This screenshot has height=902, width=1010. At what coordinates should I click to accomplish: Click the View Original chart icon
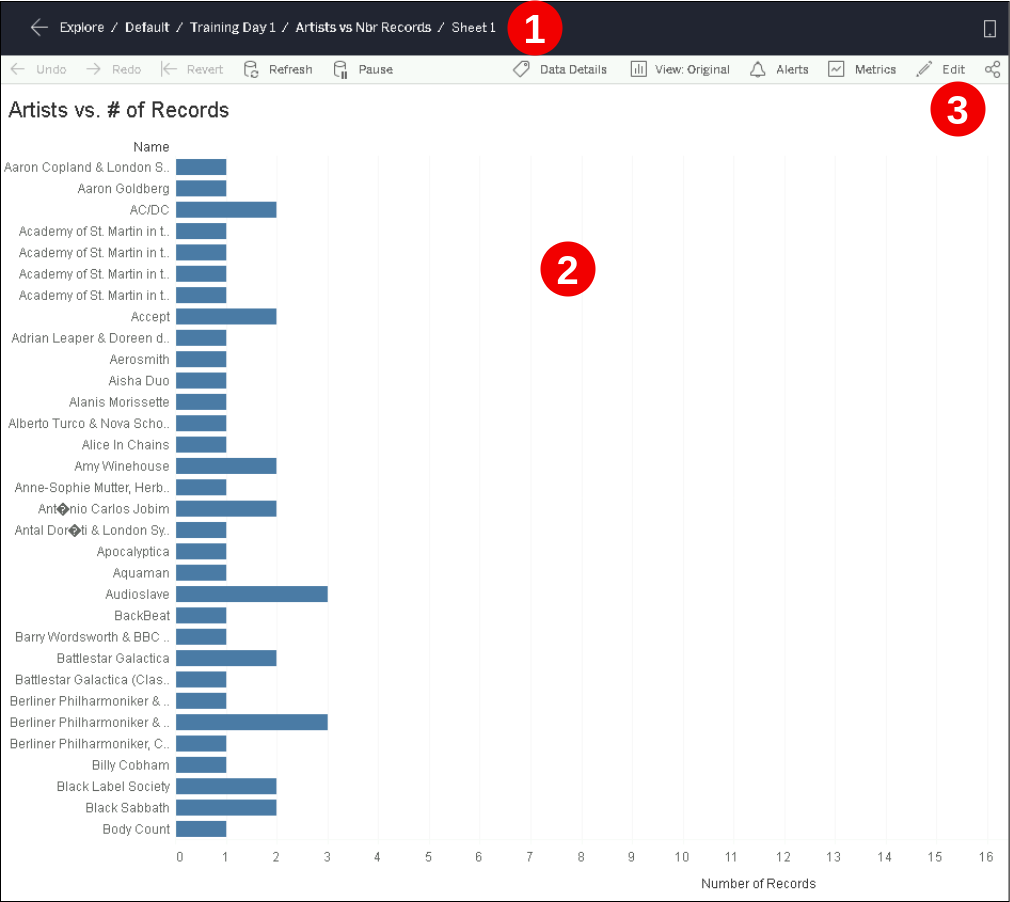638,69
